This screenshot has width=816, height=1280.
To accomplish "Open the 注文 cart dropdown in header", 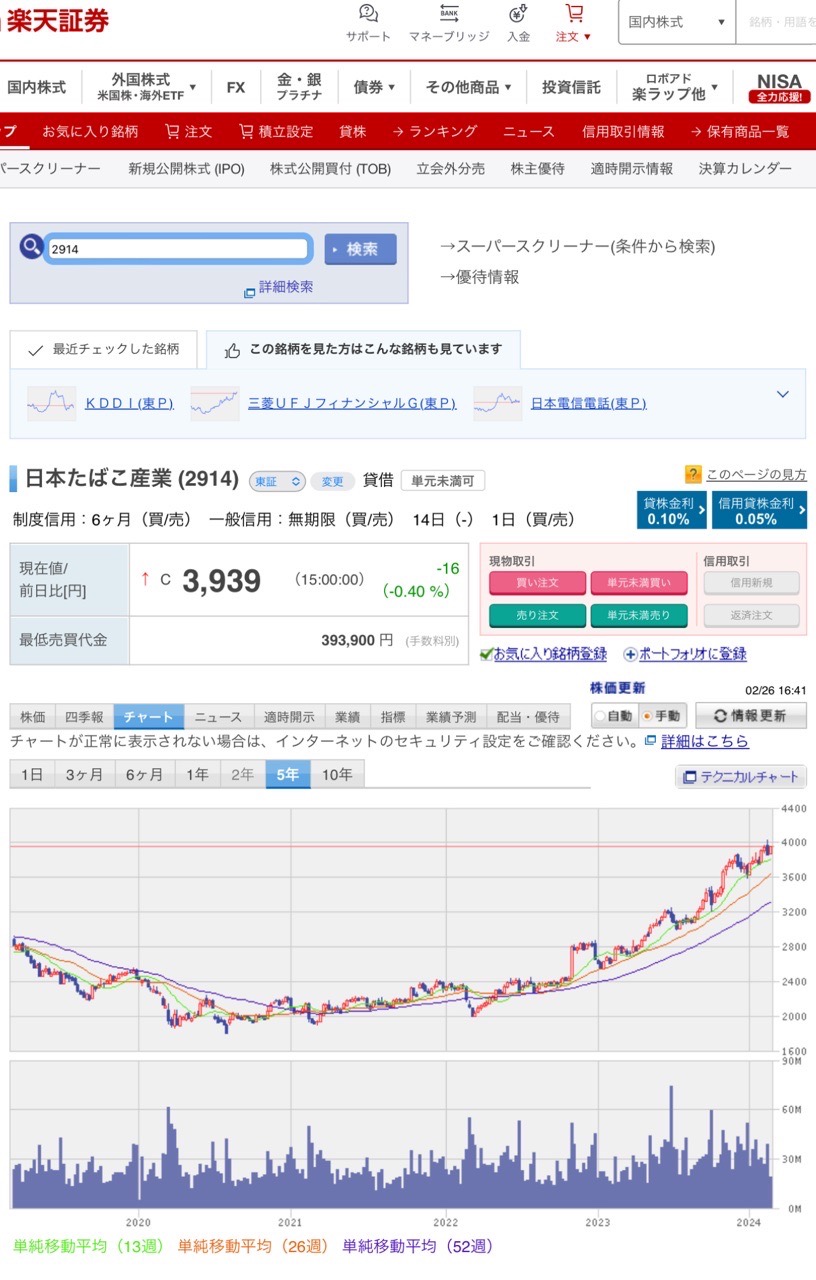I will coord(574,24).
